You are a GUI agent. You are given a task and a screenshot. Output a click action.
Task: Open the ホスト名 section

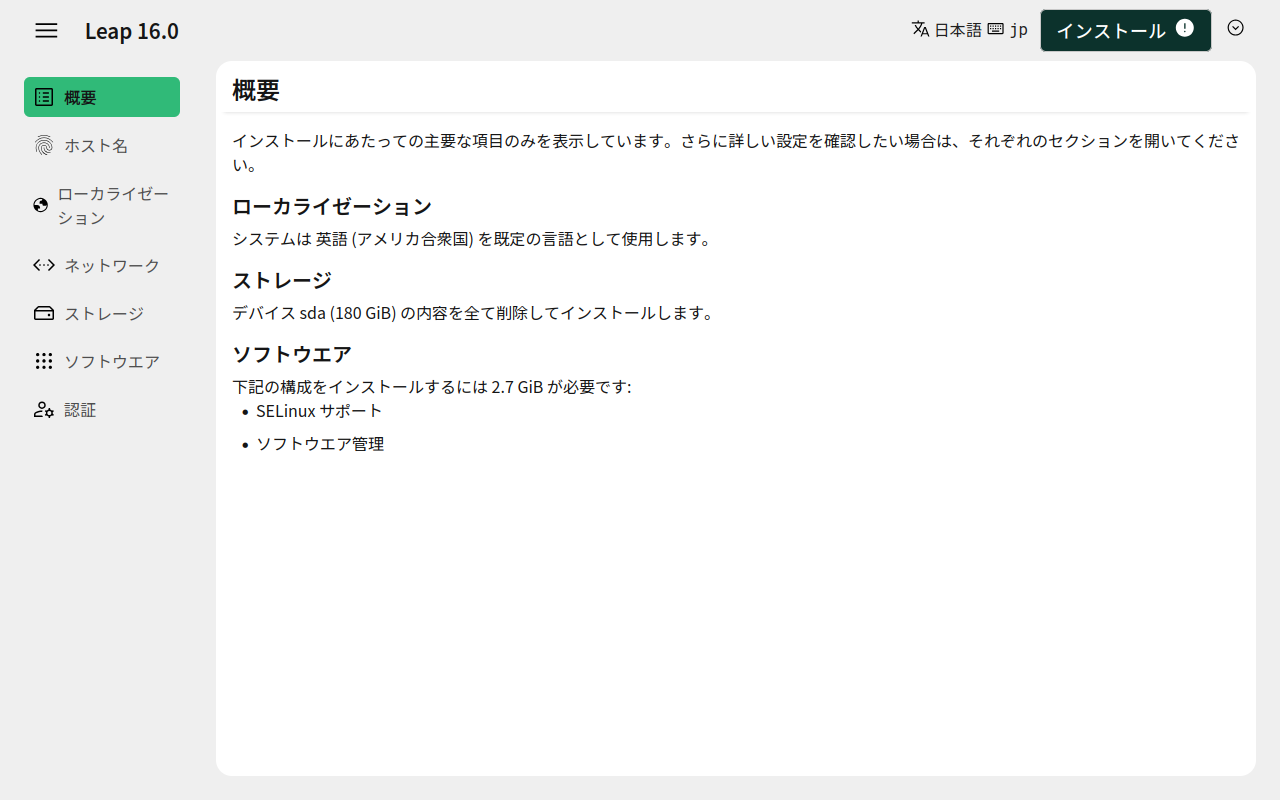[x=102, y=145]
